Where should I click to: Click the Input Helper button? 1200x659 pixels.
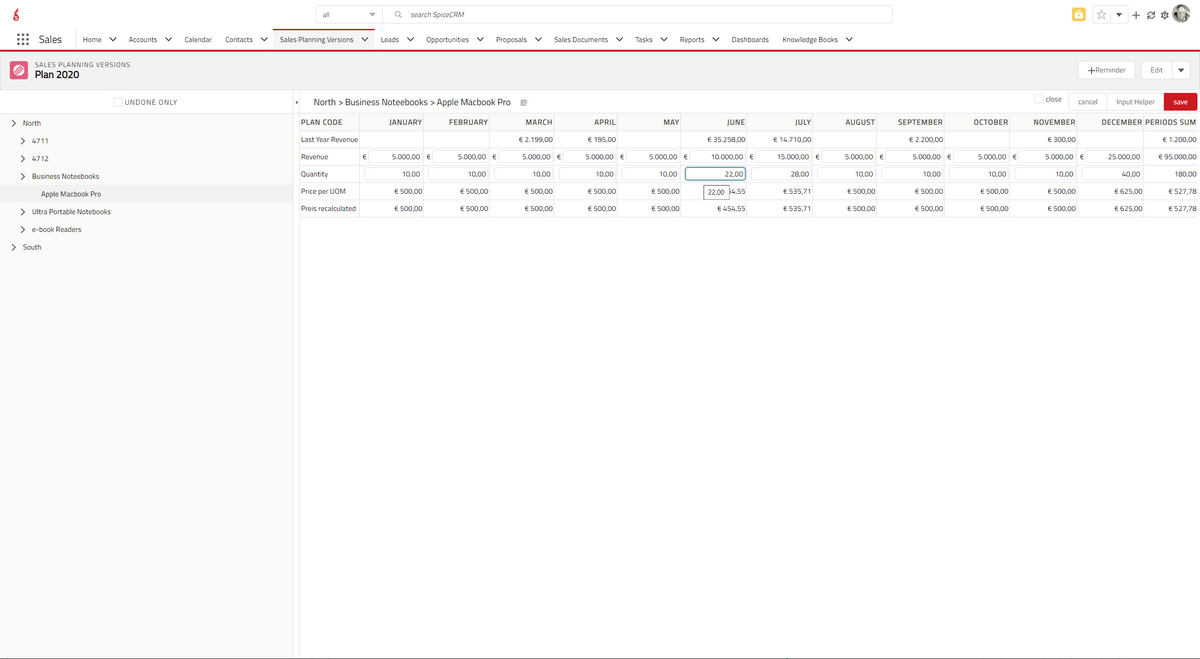pyautogui.click(x=1135, y=102)
